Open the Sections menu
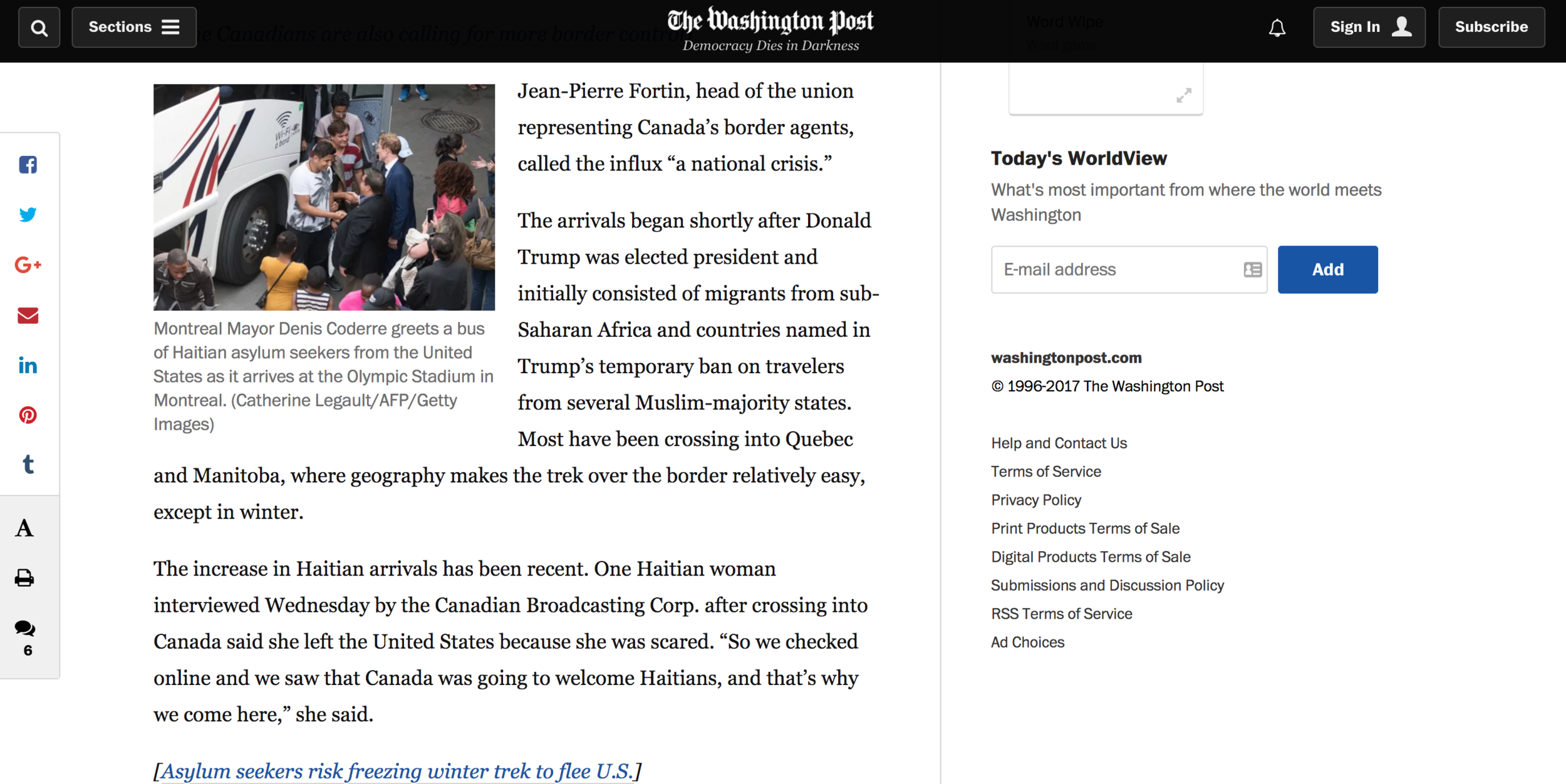Viewport: 1566px width, 784px height. (134, 28)
